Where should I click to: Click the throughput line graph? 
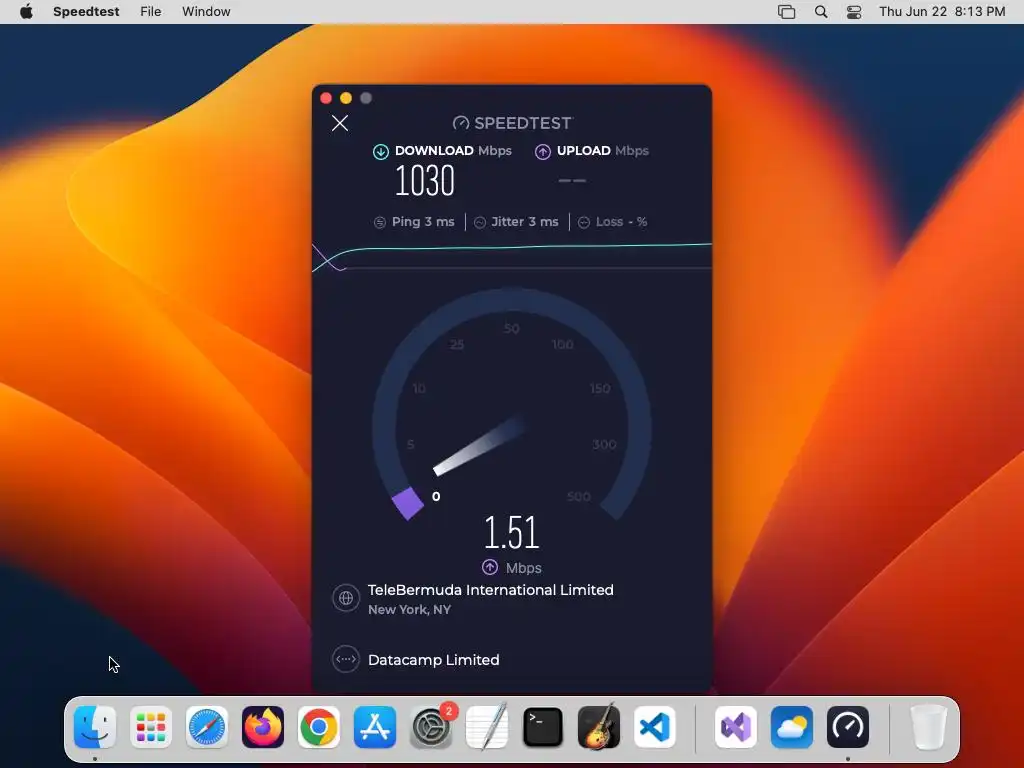511,257
